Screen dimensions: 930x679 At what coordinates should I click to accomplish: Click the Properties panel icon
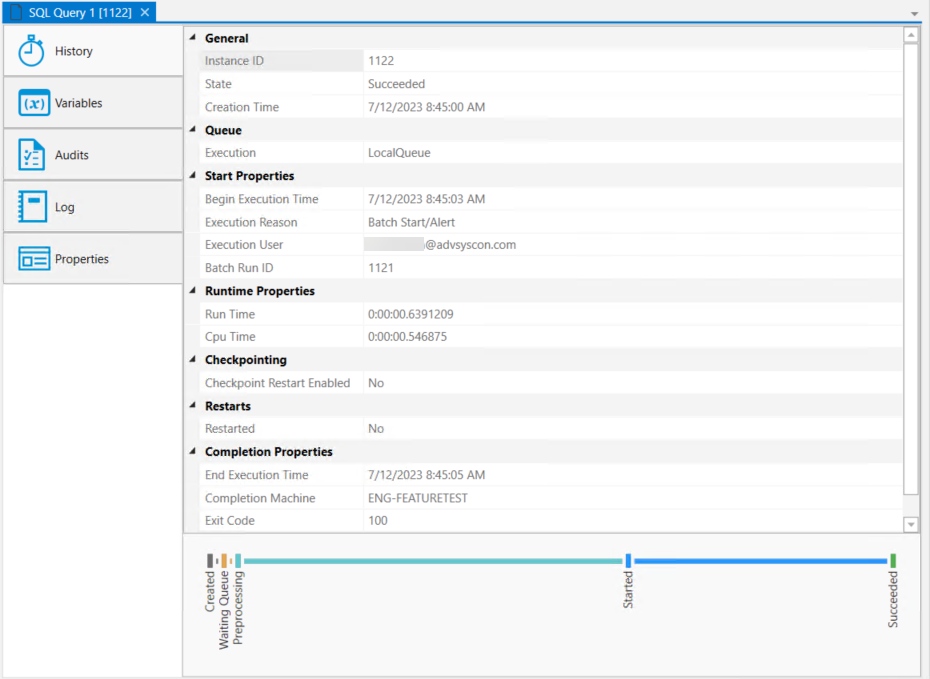[x=34, y=259]
